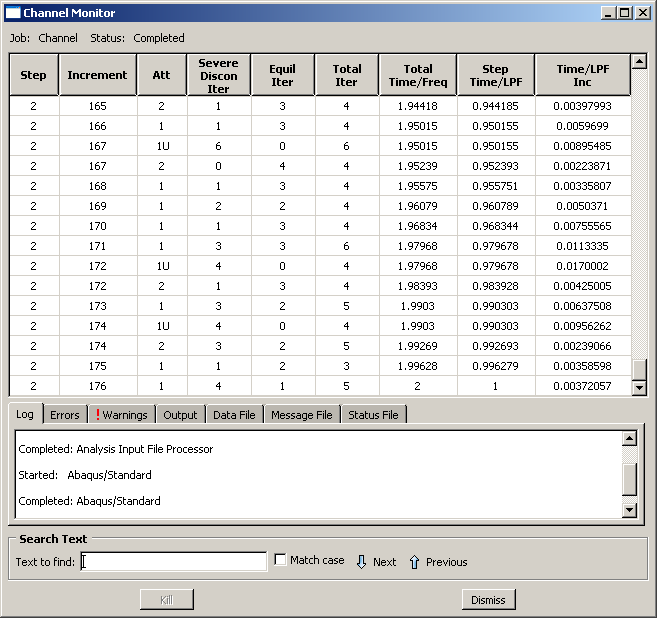Click the Channel Monitor window title icon
This screenshot has height=618, width=657.
pyautogui.click(x=12, y=13)
